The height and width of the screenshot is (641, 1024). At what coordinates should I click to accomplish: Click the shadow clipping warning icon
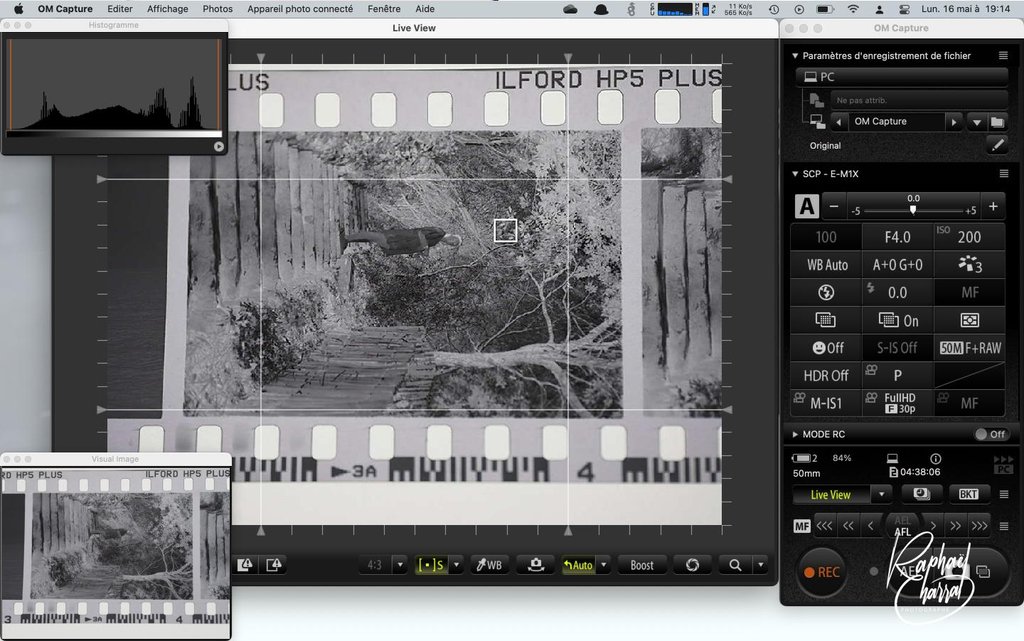(x=245, y=565)
